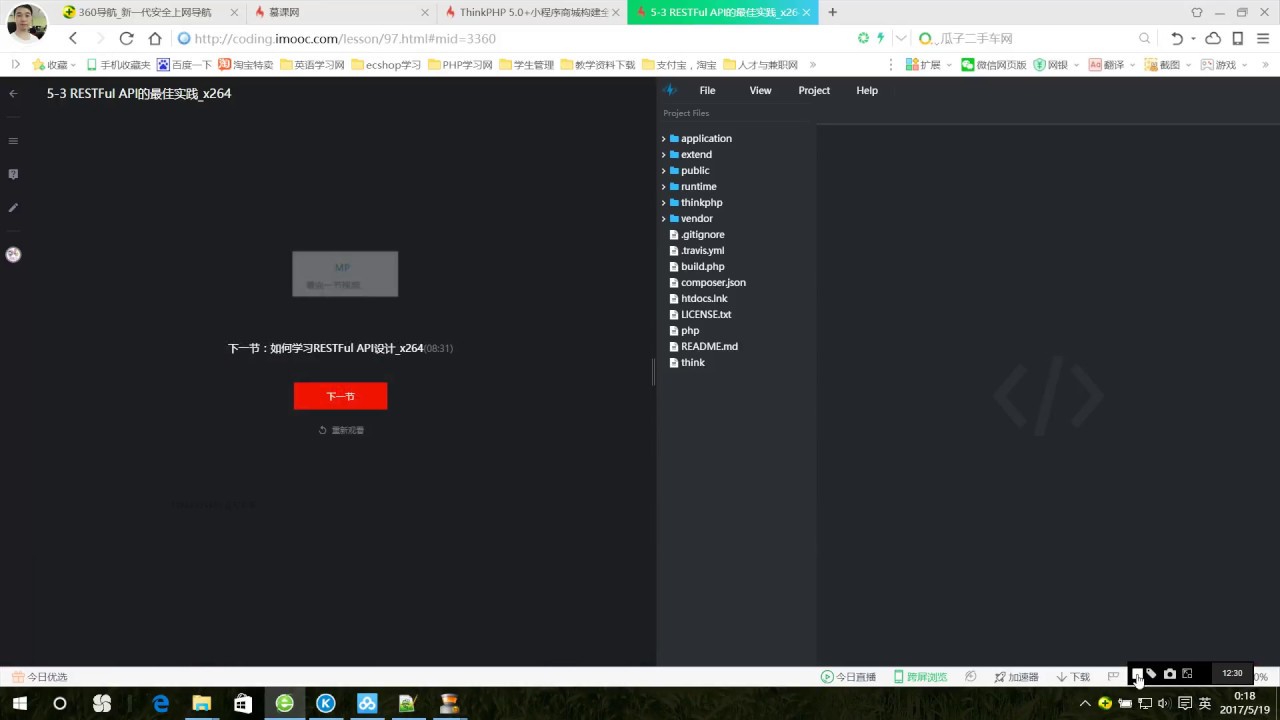The height and width of the screenshot is (720, 1280).
Task: Click the volume icon in system tray
Action: tap(1164, 703)
